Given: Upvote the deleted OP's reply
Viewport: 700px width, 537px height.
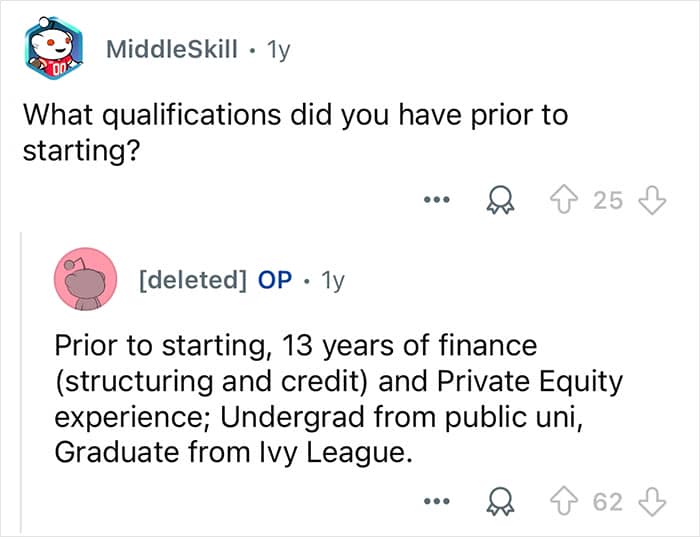Looking at the screenshot, I should pos(567,501).
